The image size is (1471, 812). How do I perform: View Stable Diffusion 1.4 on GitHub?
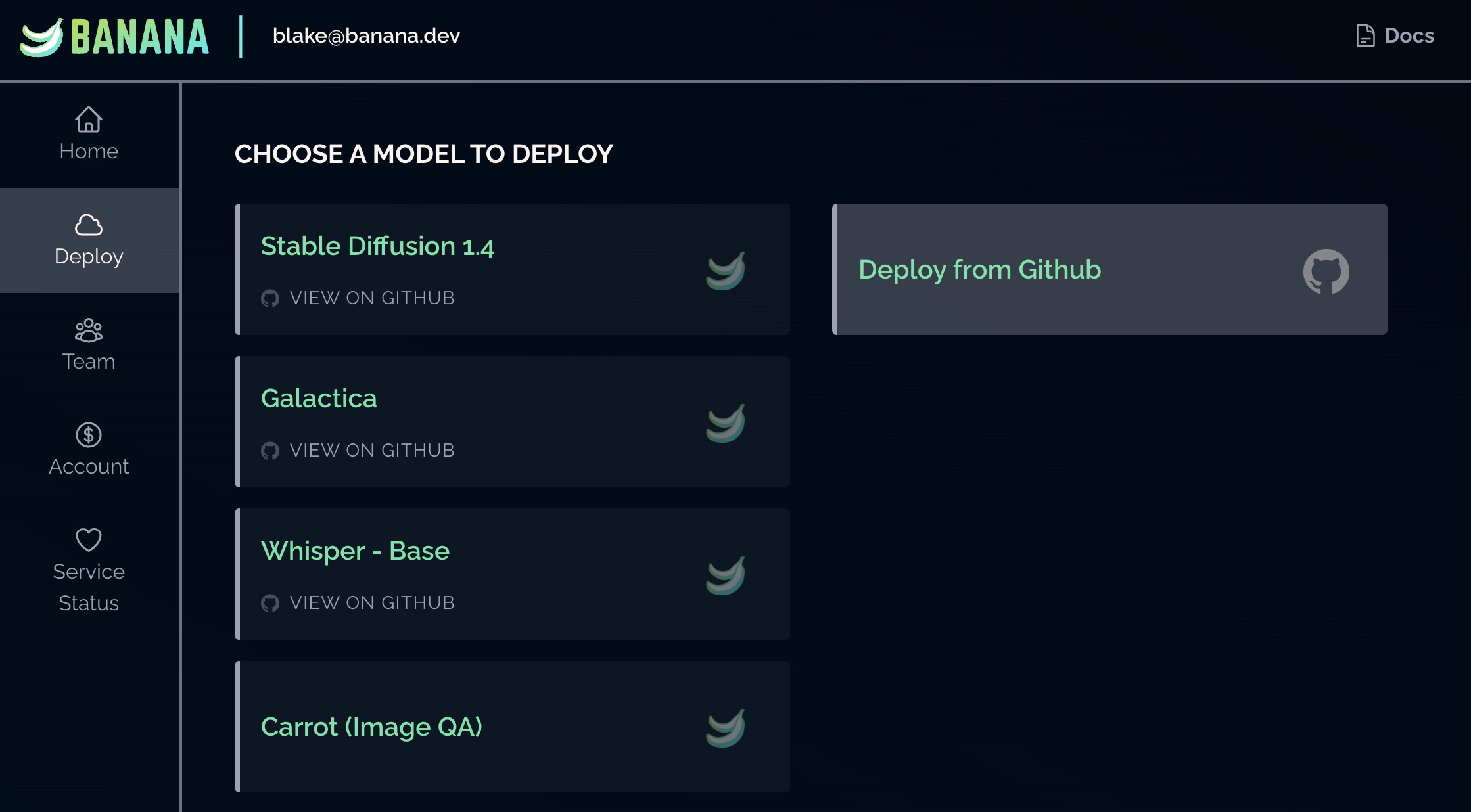pyautogui.click(x=371, y=298)
